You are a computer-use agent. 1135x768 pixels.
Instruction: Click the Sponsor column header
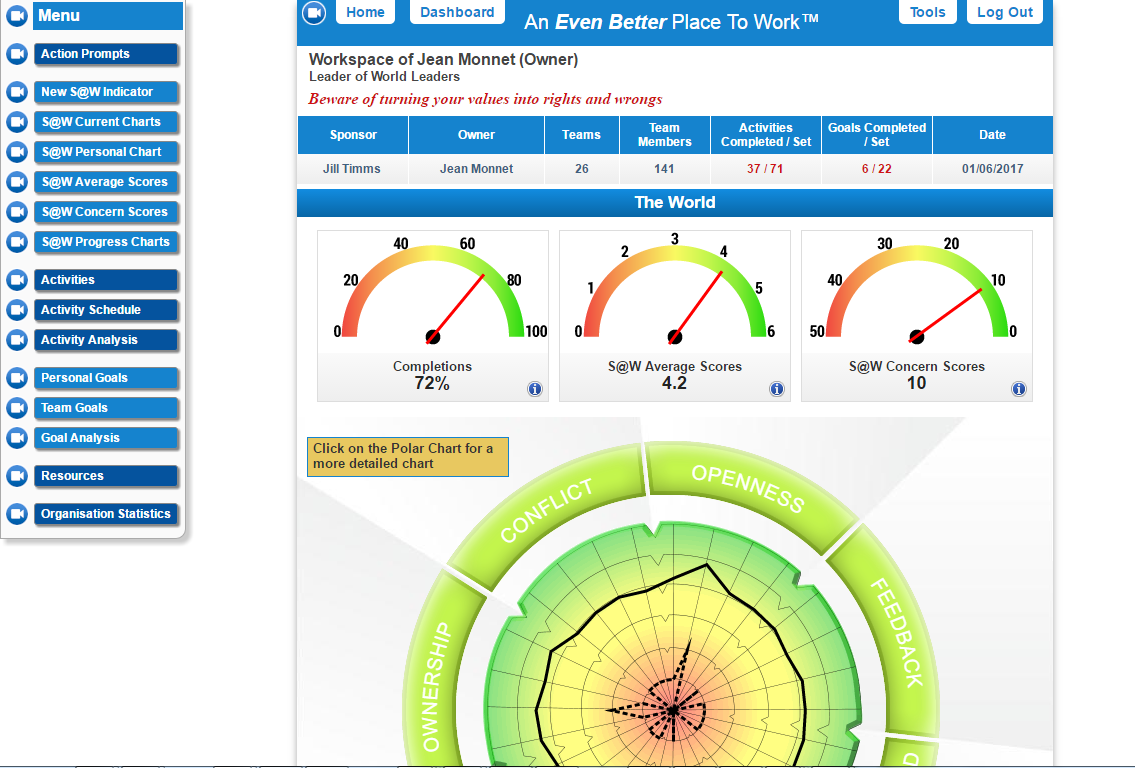click(x=353, y=135)
